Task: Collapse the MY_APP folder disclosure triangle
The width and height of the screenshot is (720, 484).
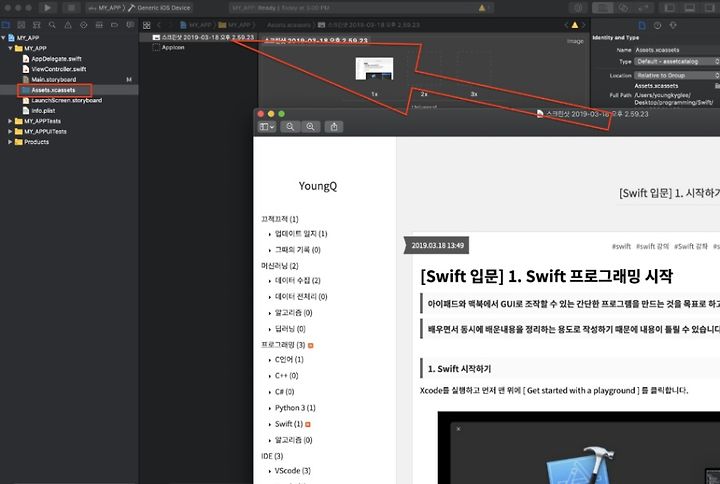Action: [10, 48]
